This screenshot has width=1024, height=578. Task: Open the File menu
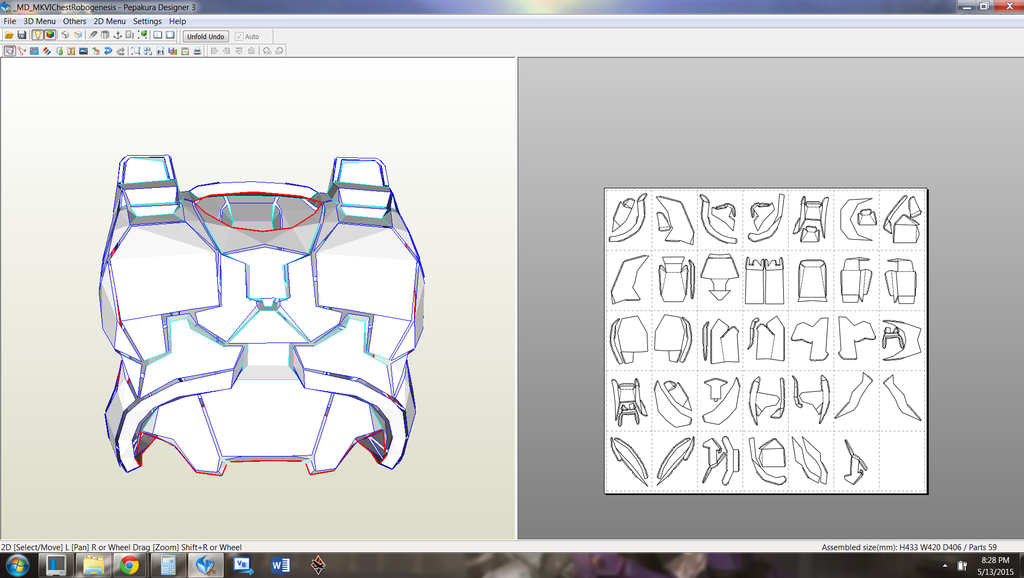point(10,21)
